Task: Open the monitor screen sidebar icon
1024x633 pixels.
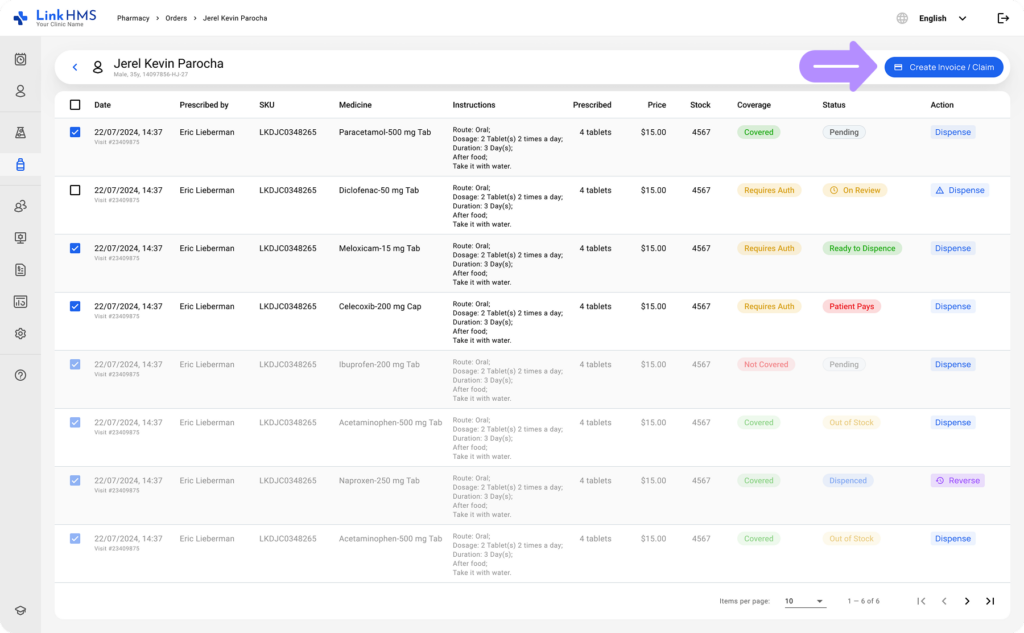Action: pos(20,238)
